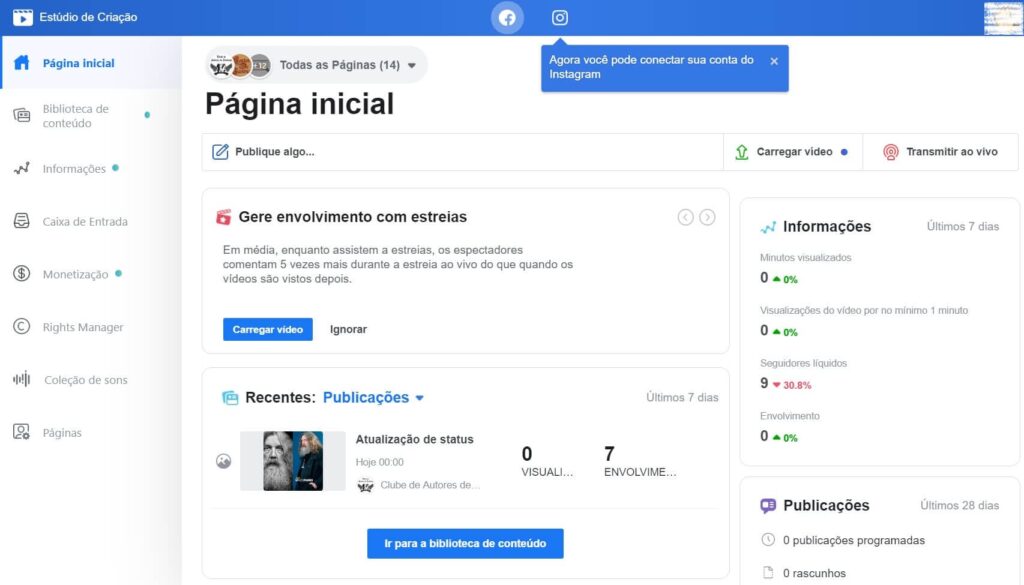Open Ir para a biblioteca de conteúdo
Viewport: 1024px width, 585px height.
coord(464,543)
